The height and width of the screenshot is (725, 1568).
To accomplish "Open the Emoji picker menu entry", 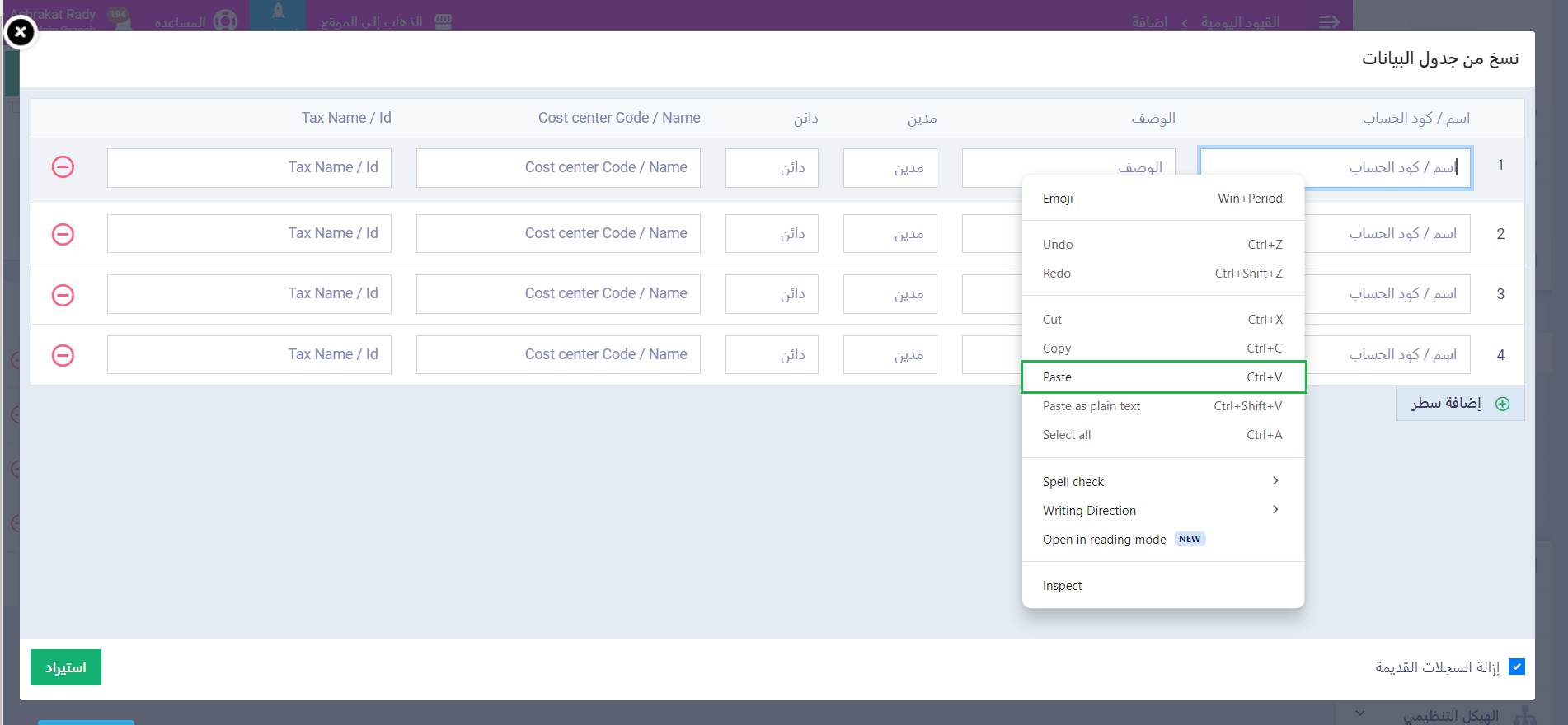I will pyautogui.click(x=1162, y=199).
